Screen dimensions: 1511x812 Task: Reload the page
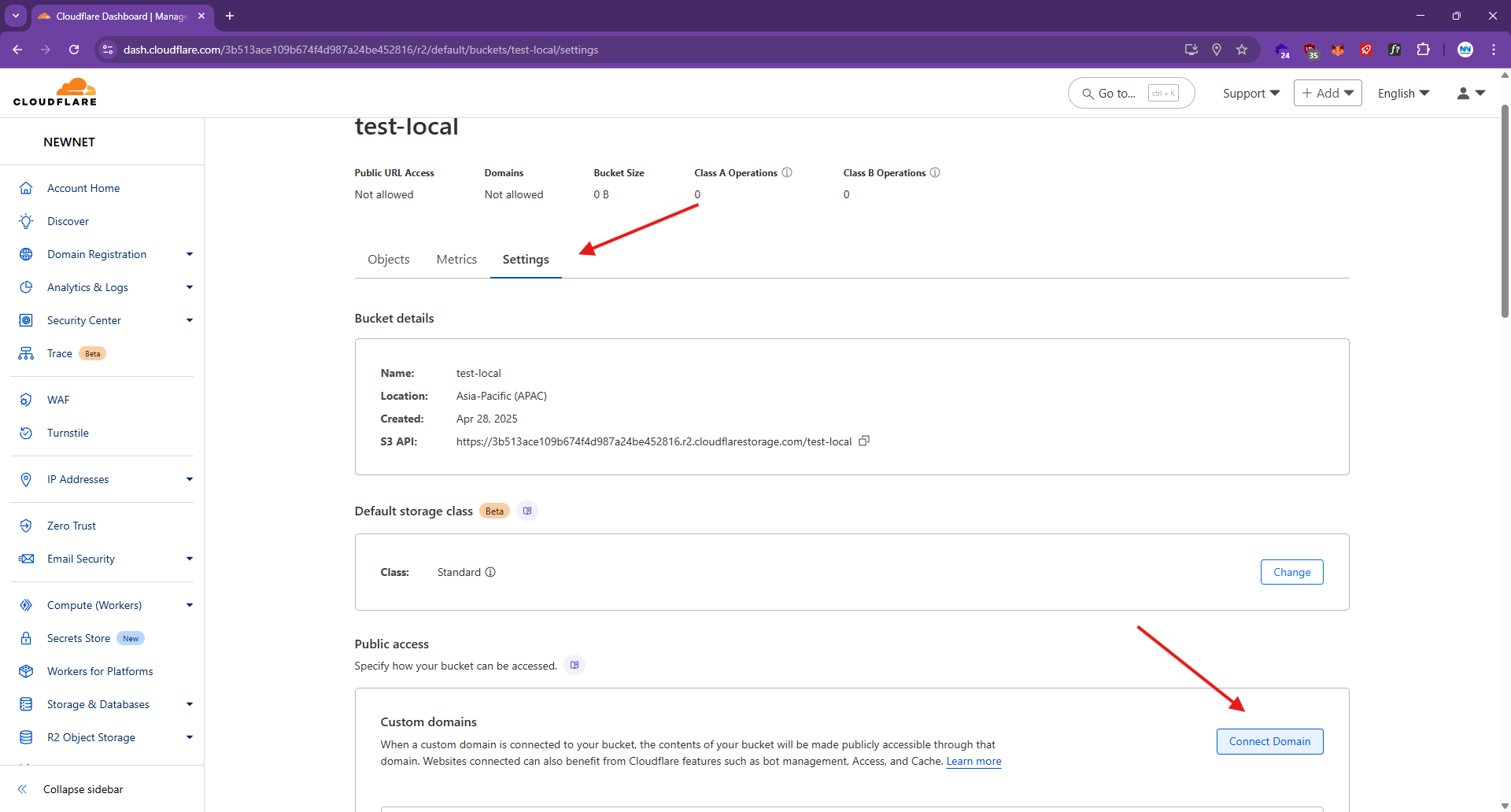(74, 50)
